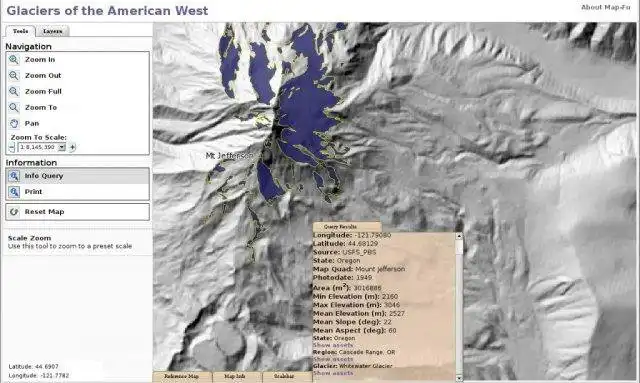Click the Mt Jefferson map label

229,156
